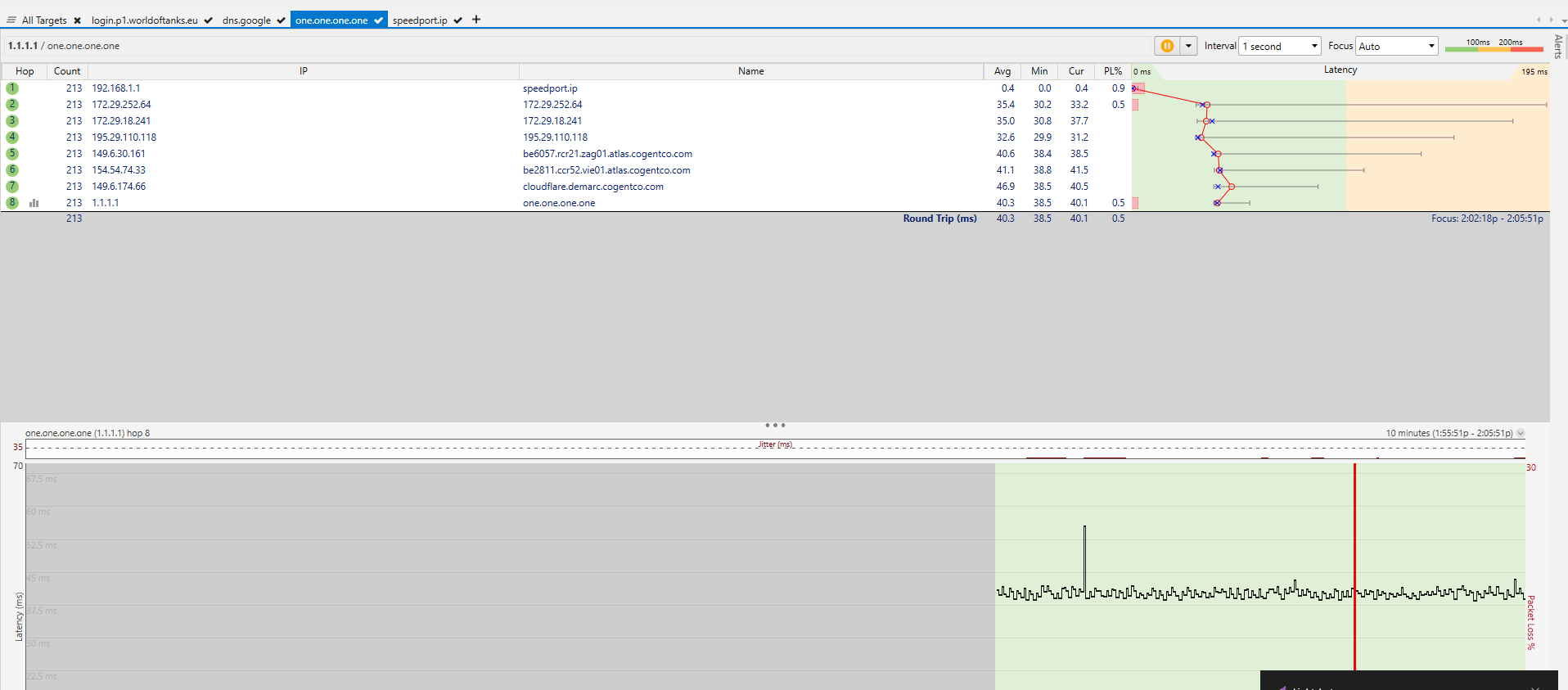Screen dimensions: 1568x690
Task: Select the hop 1 green circle icon
Action: 12,88
